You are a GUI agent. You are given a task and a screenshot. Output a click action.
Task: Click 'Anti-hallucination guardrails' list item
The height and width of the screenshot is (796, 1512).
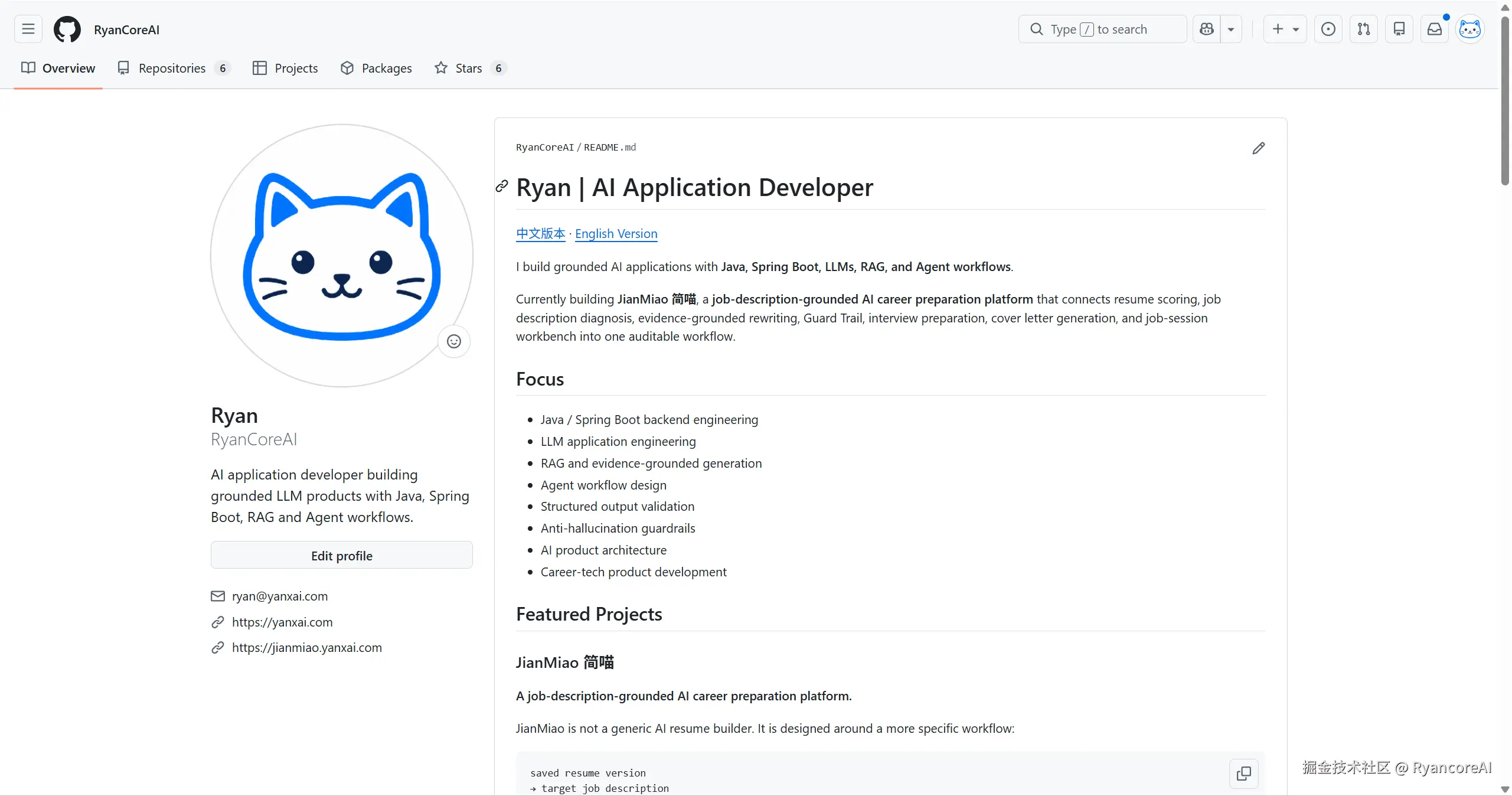tap(618, 529)
